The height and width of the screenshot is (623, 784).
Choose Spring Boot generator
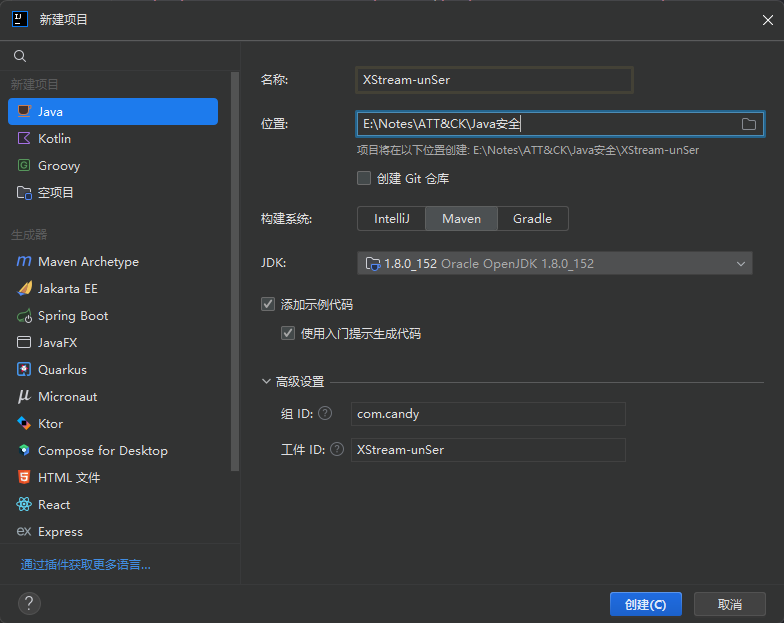click(x=113, y=316)
